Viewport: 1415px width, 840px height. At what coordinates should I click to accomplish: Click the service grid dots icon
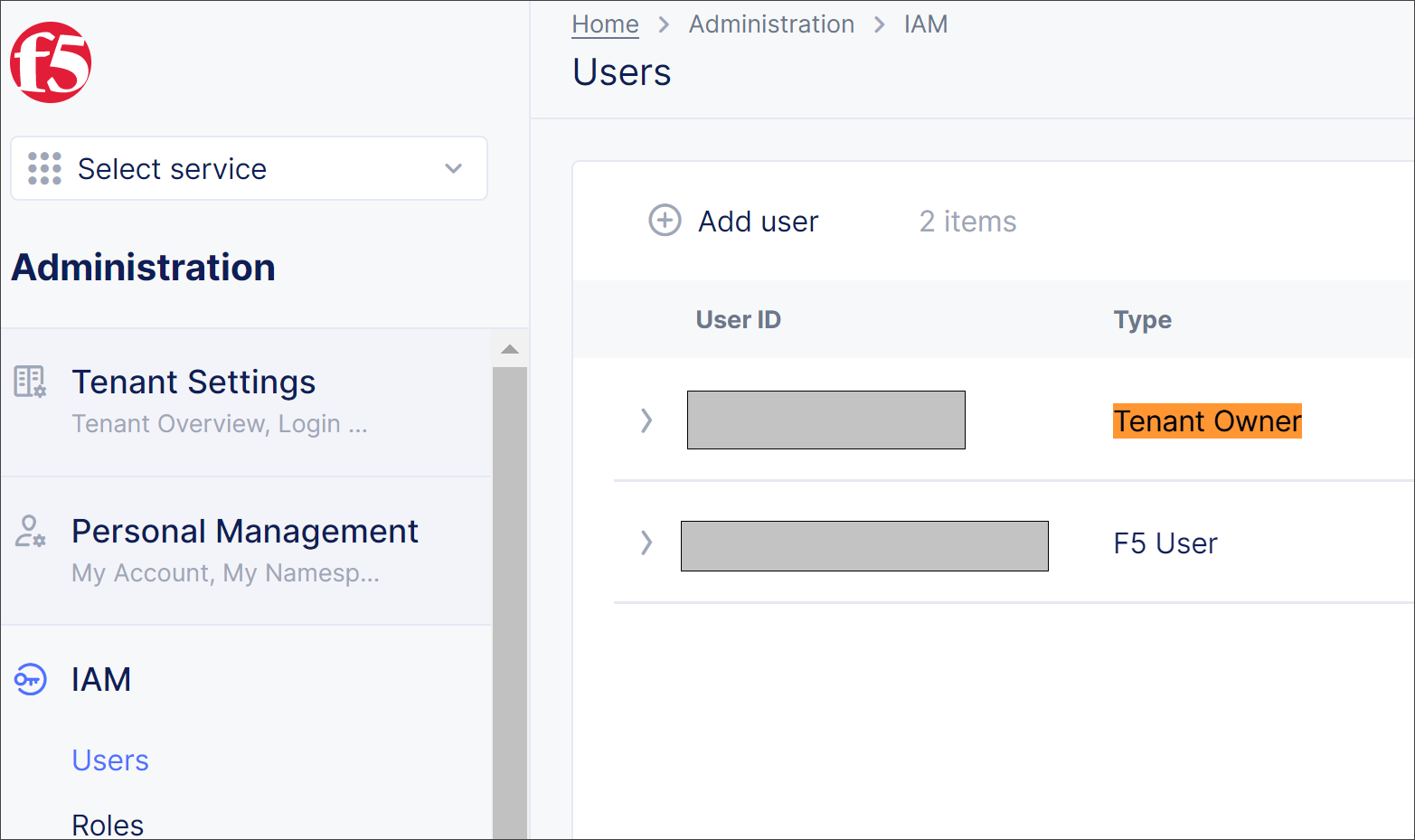pyautogui.click(x=44, y=169)
